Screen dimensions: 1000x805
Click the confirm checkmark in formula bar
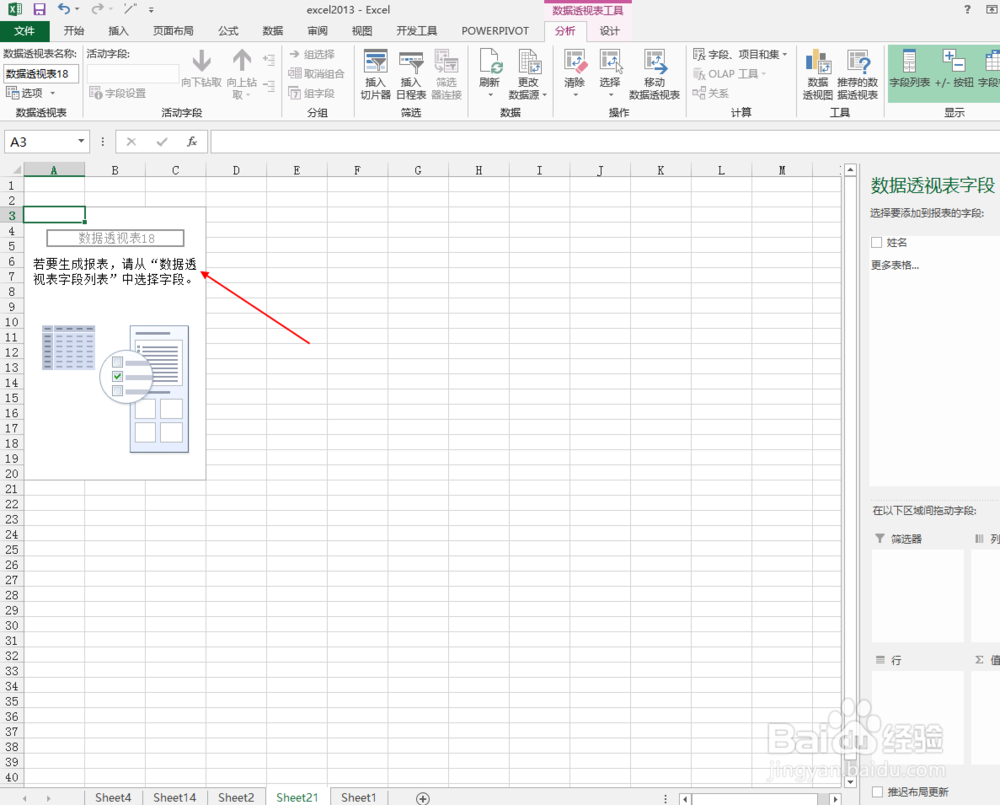pos(162,142)
